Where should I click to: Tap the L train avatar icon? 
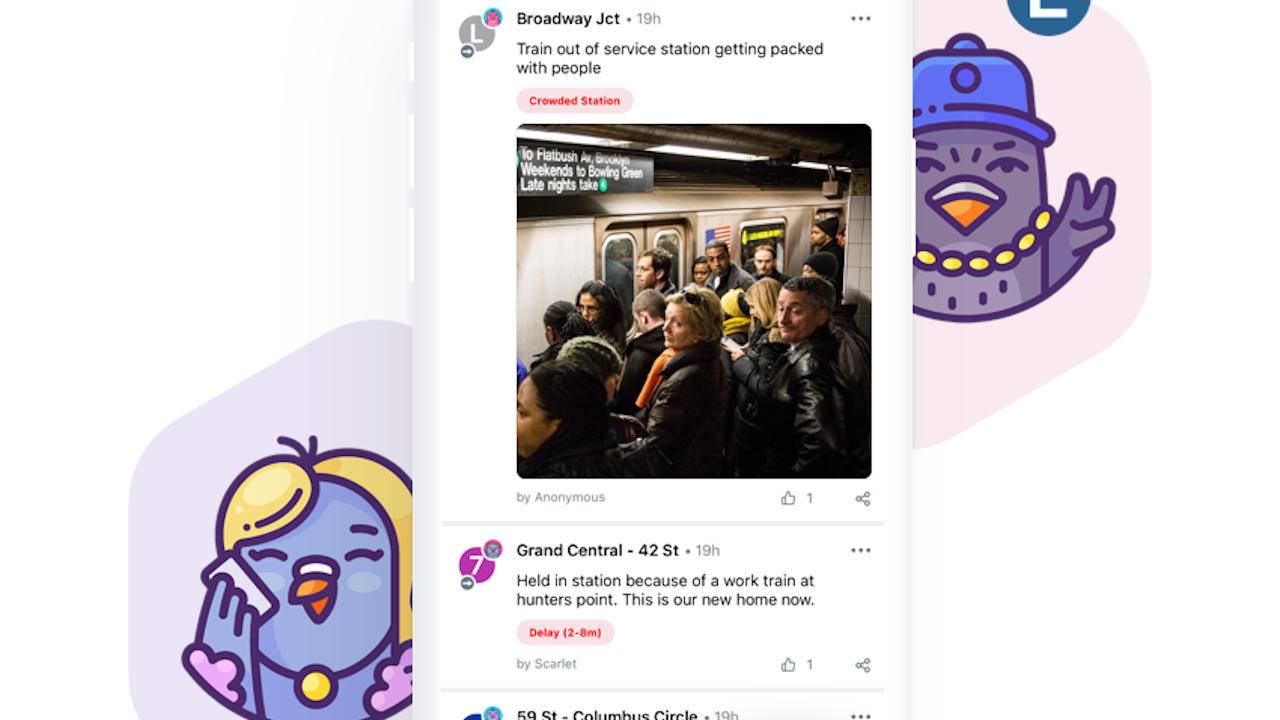(479, 33)
